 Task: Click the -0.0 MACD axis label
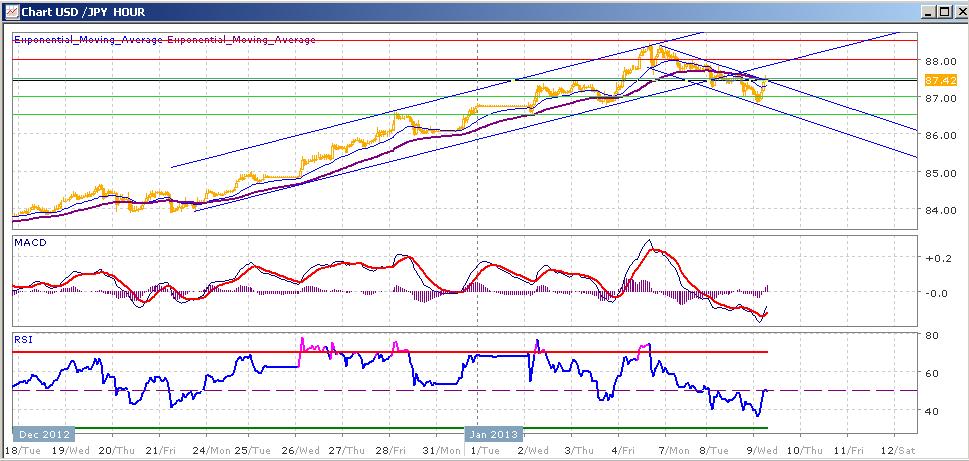click(939, 293)
